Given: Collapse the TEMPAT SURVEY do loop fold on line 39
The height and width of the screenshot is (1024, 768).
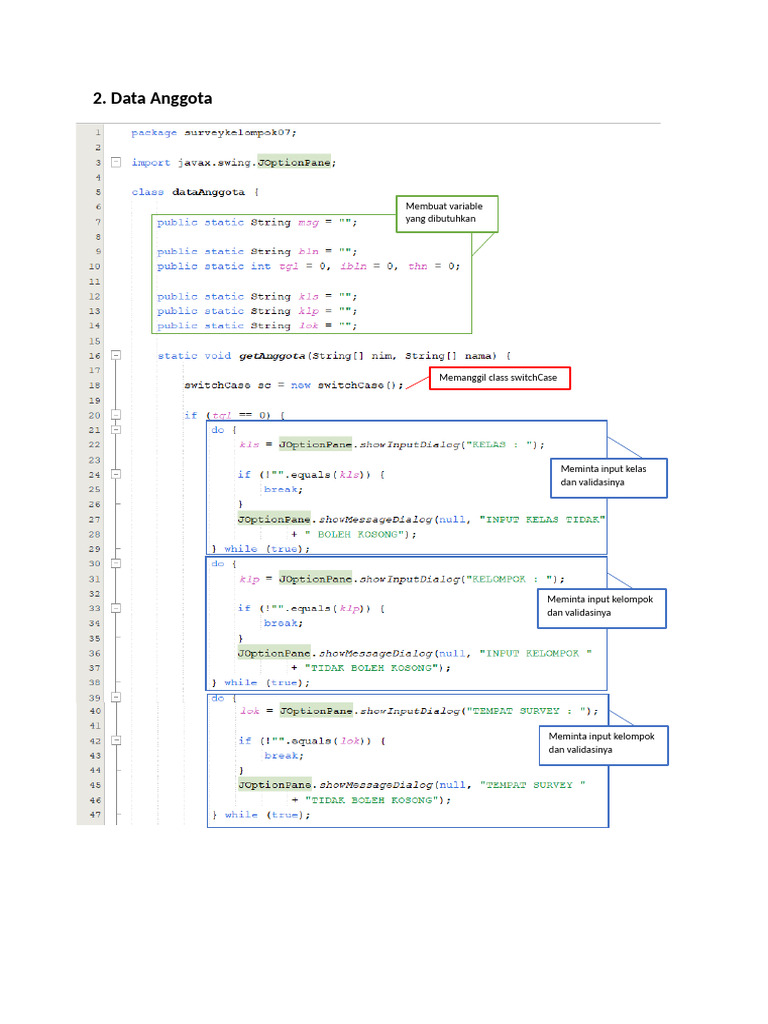Looking at the screenshot, I should pos(116,697).
